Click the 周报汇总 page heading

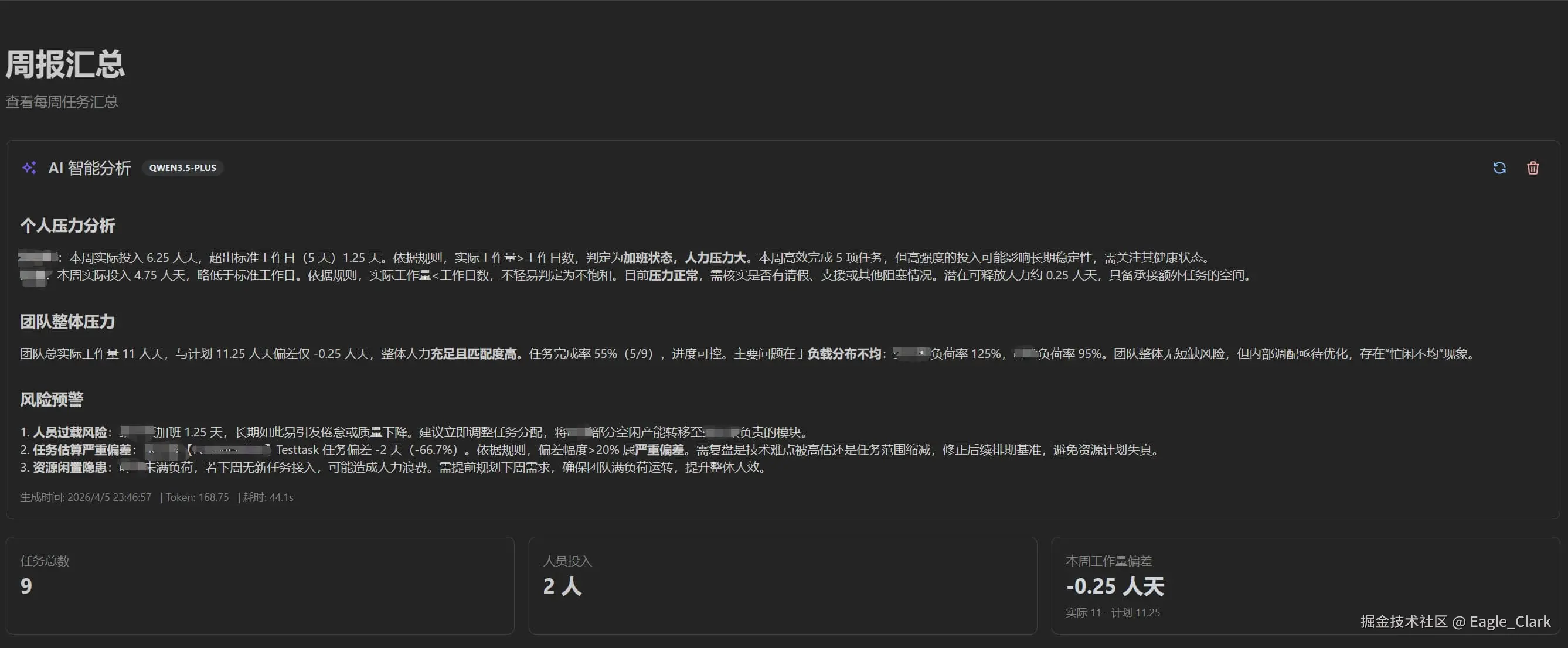(65, 64)
